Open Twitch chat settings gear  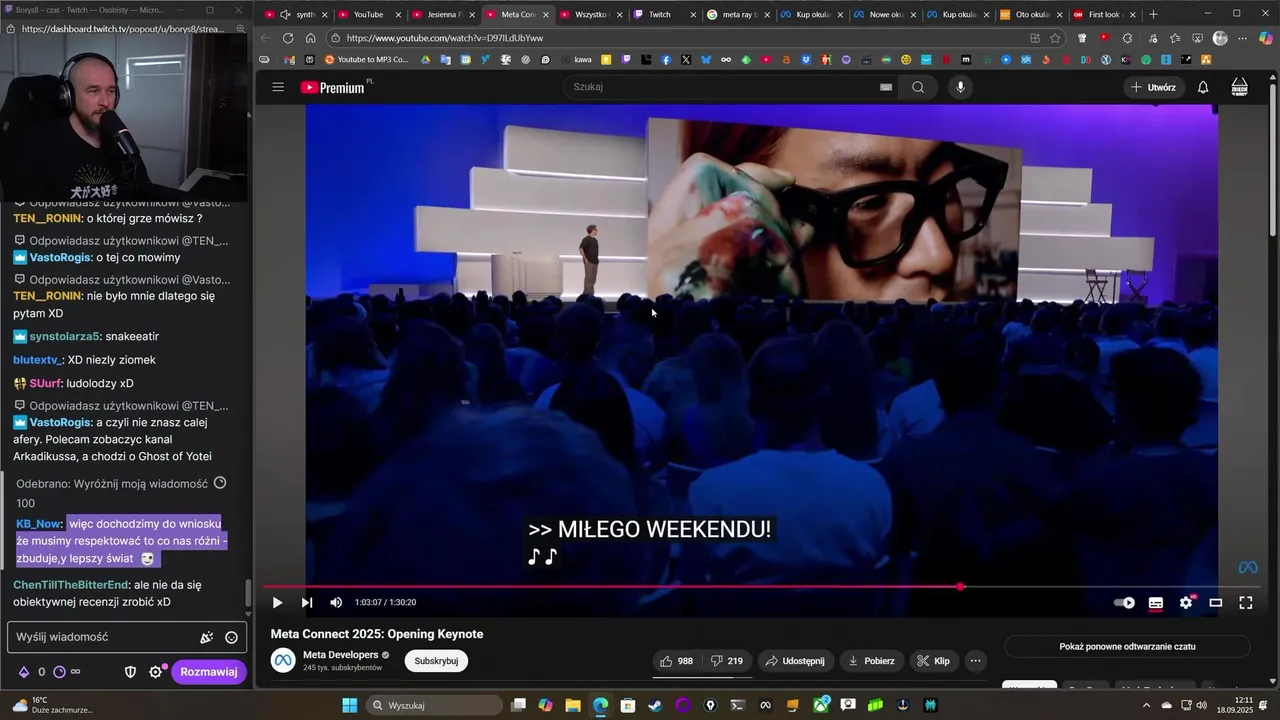click(155, 672)
